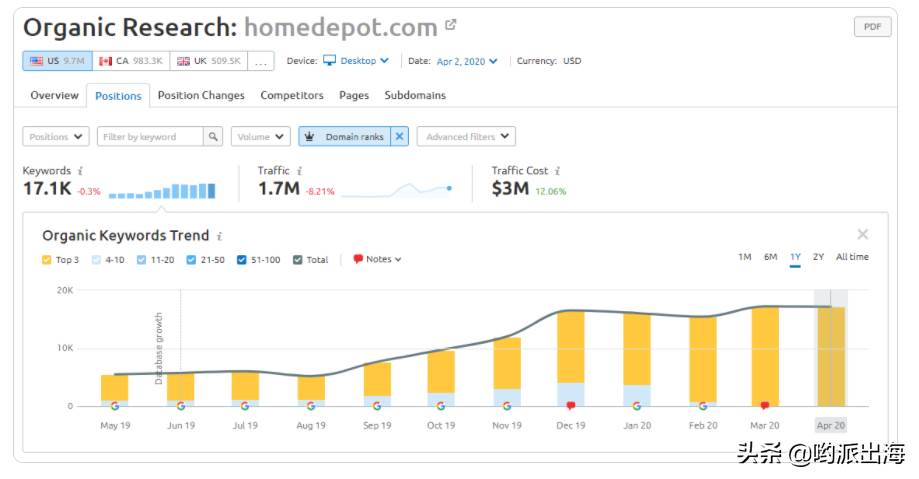Click the Sep 19 chart bar
The height and width of the screenshot is (479, 919).
pyautogui.click(x=377, y=385)
